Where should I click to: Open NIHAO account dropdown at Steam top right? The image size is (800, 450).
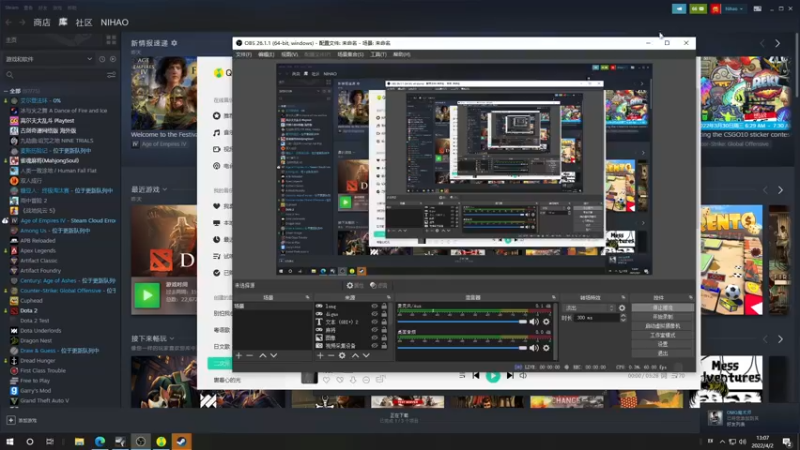pyautogui.click(x=734, y=9)
